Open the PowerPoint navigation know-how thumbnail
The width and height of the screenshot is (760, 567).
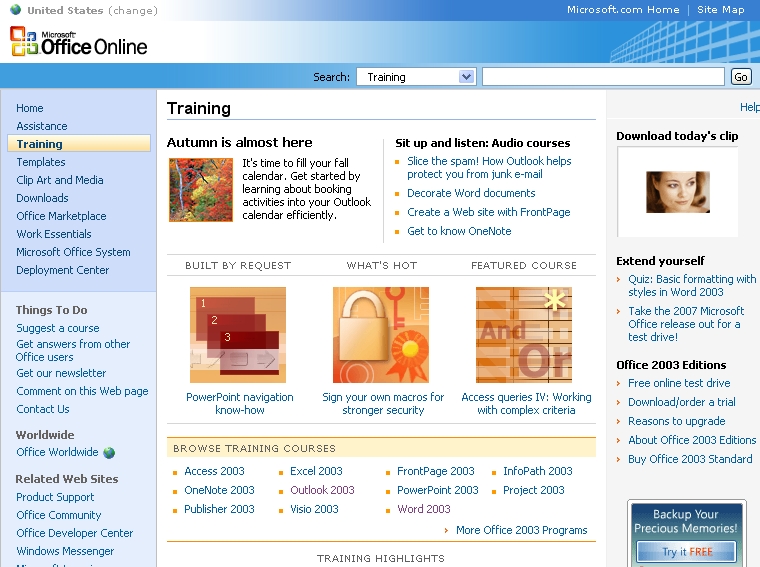coord(238,335)
